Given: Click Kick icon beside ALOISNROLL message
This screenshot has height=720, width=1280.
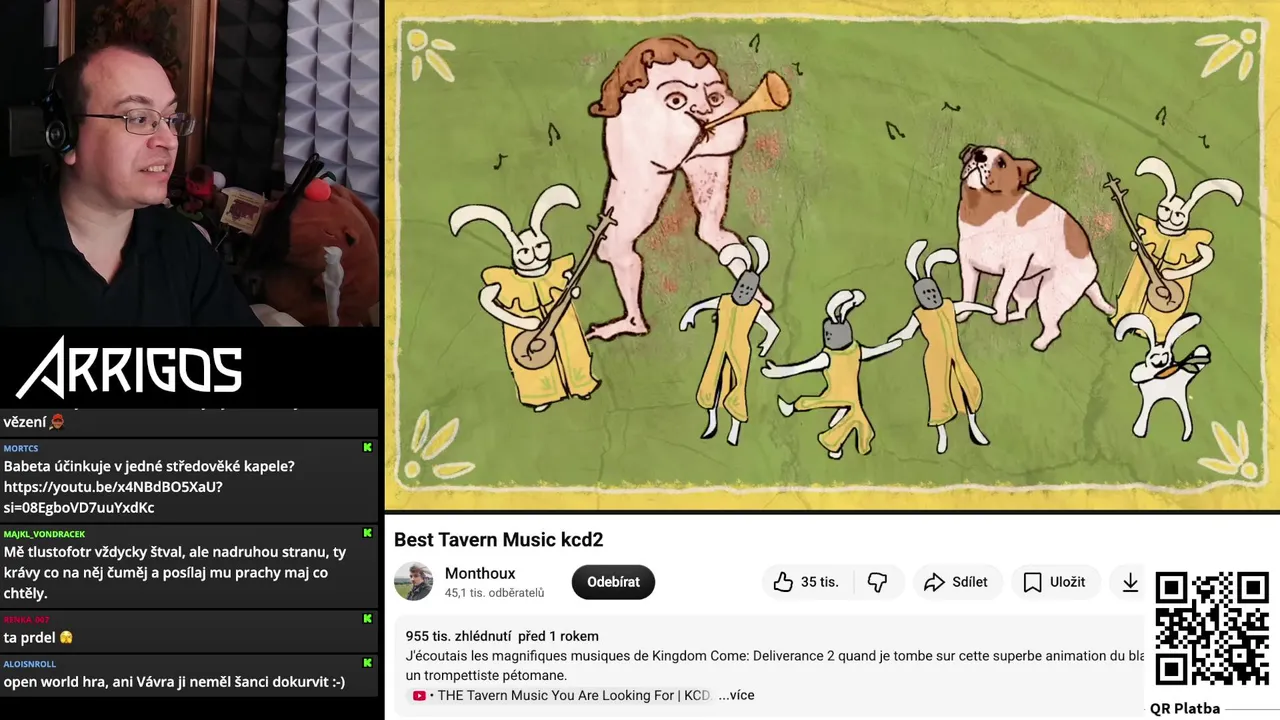Looking at the screenshot, I should 368,663.
